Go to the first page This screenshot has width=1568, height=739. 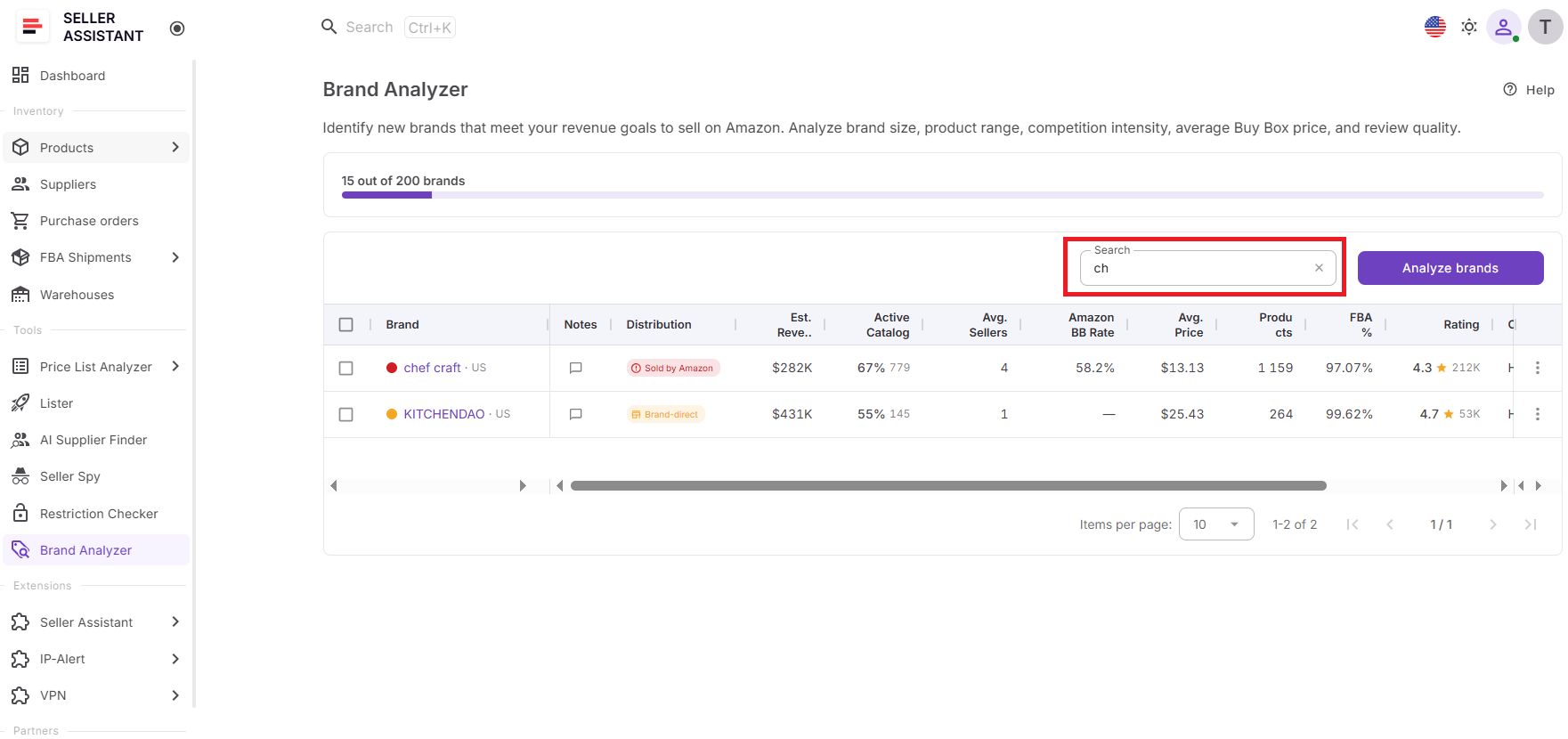pyautogui.click(x=1353, y=524)
